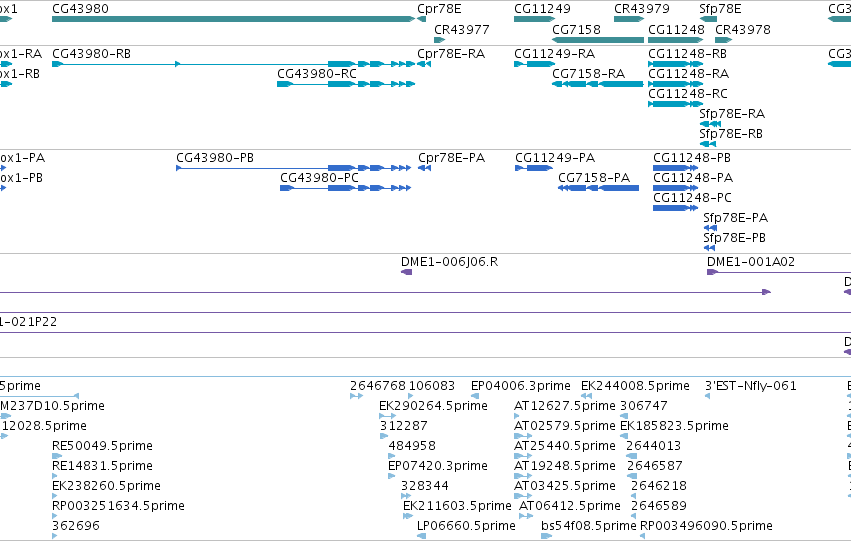Click the EP07420.3prime EST label

(x=437, y=466)
